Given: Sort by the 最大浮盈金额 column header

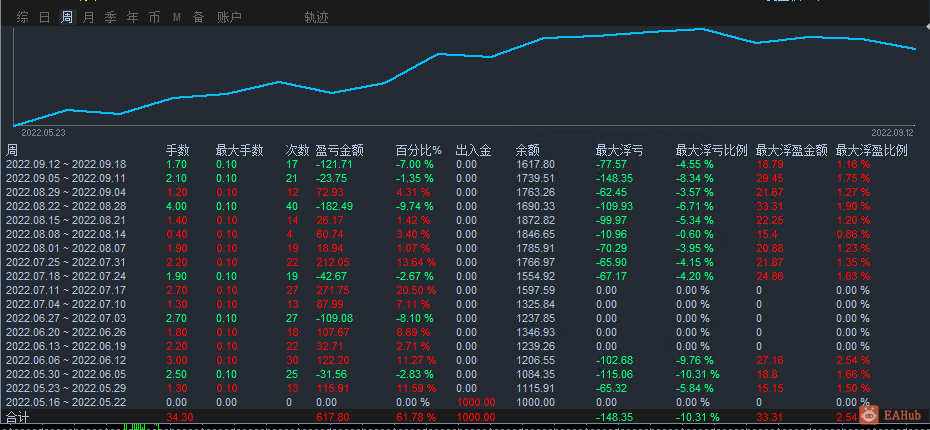Looking at the screenshot, I should pos(791,151).
